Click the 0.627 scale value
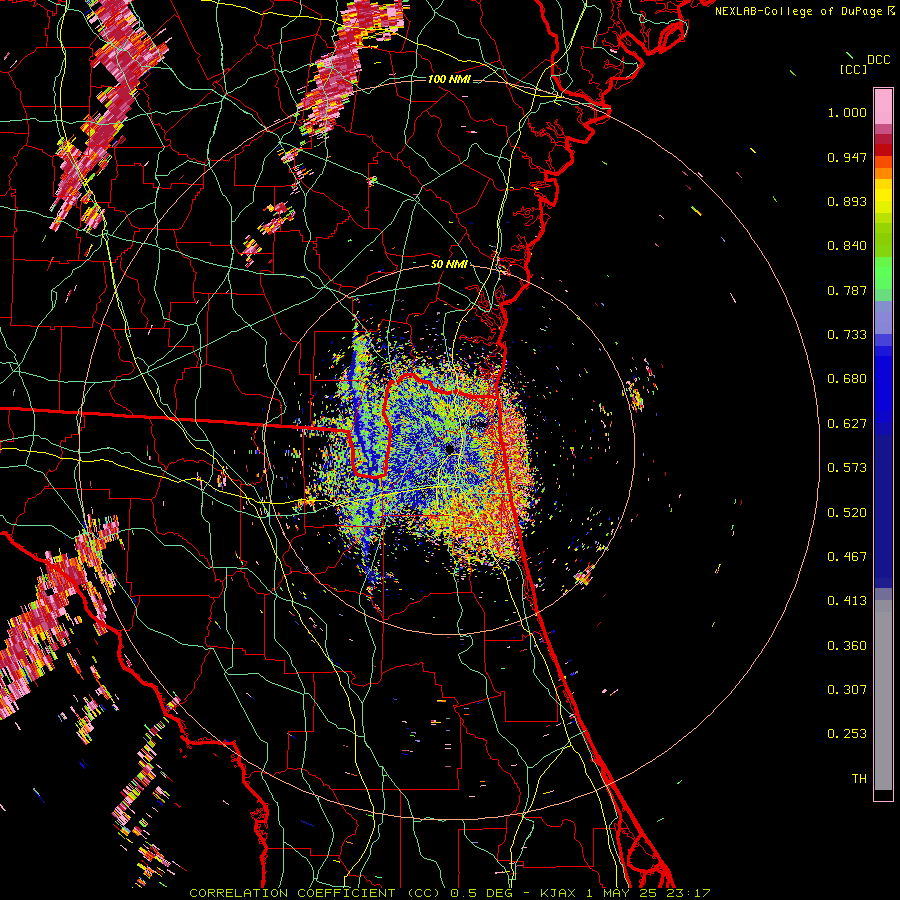 pos(847,424)
